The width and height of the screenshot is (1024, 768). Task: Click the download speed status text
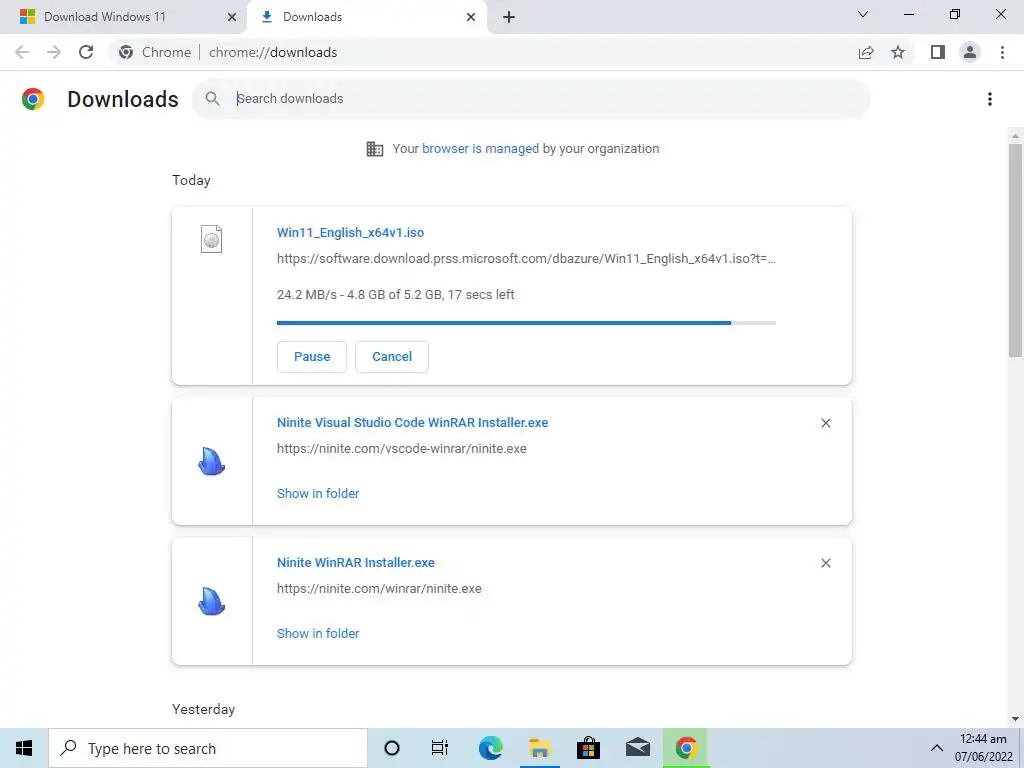(395, 295)
